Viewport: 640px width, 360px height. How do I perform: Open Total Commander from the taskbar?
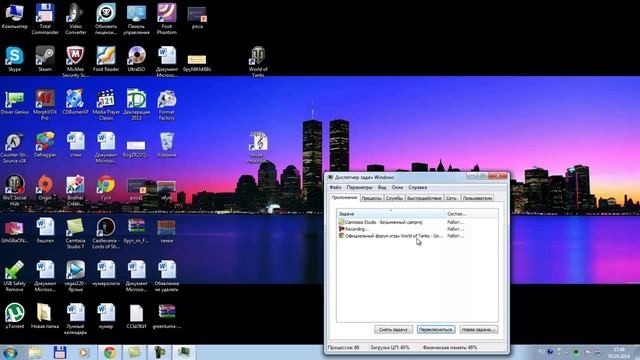tap(60, 353)
